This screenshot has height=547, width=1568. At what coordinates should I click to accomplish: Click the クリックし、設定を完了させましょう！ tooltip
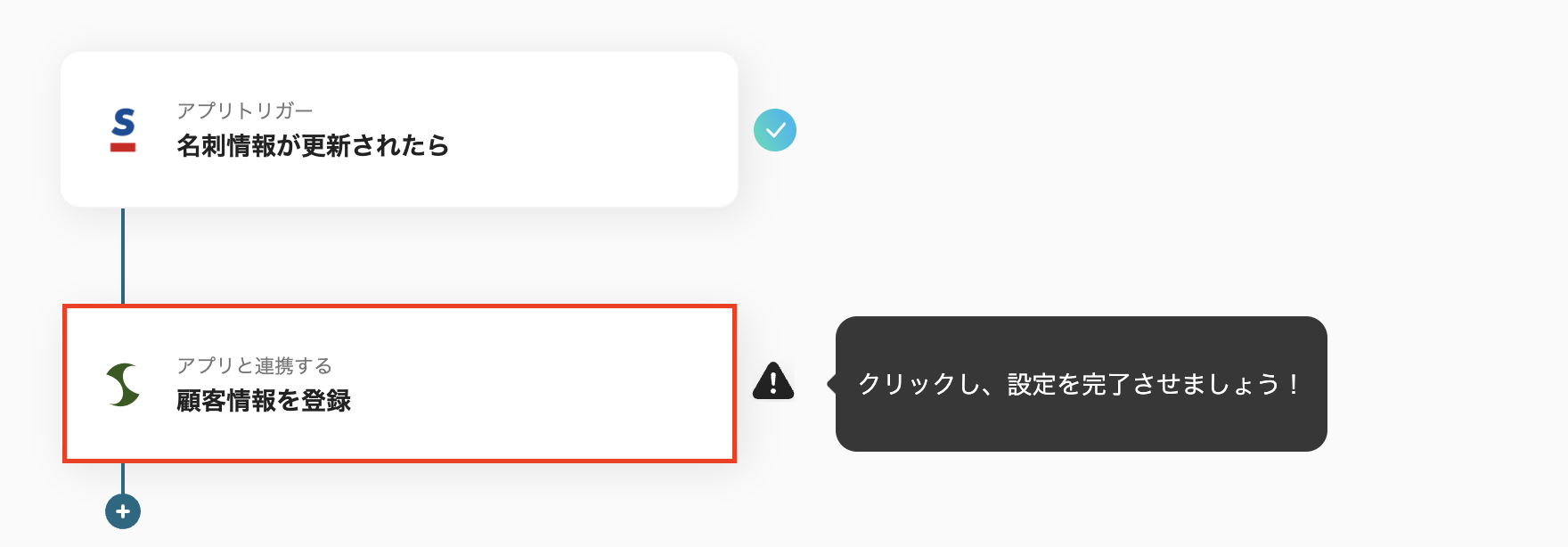pos(1080,383)
